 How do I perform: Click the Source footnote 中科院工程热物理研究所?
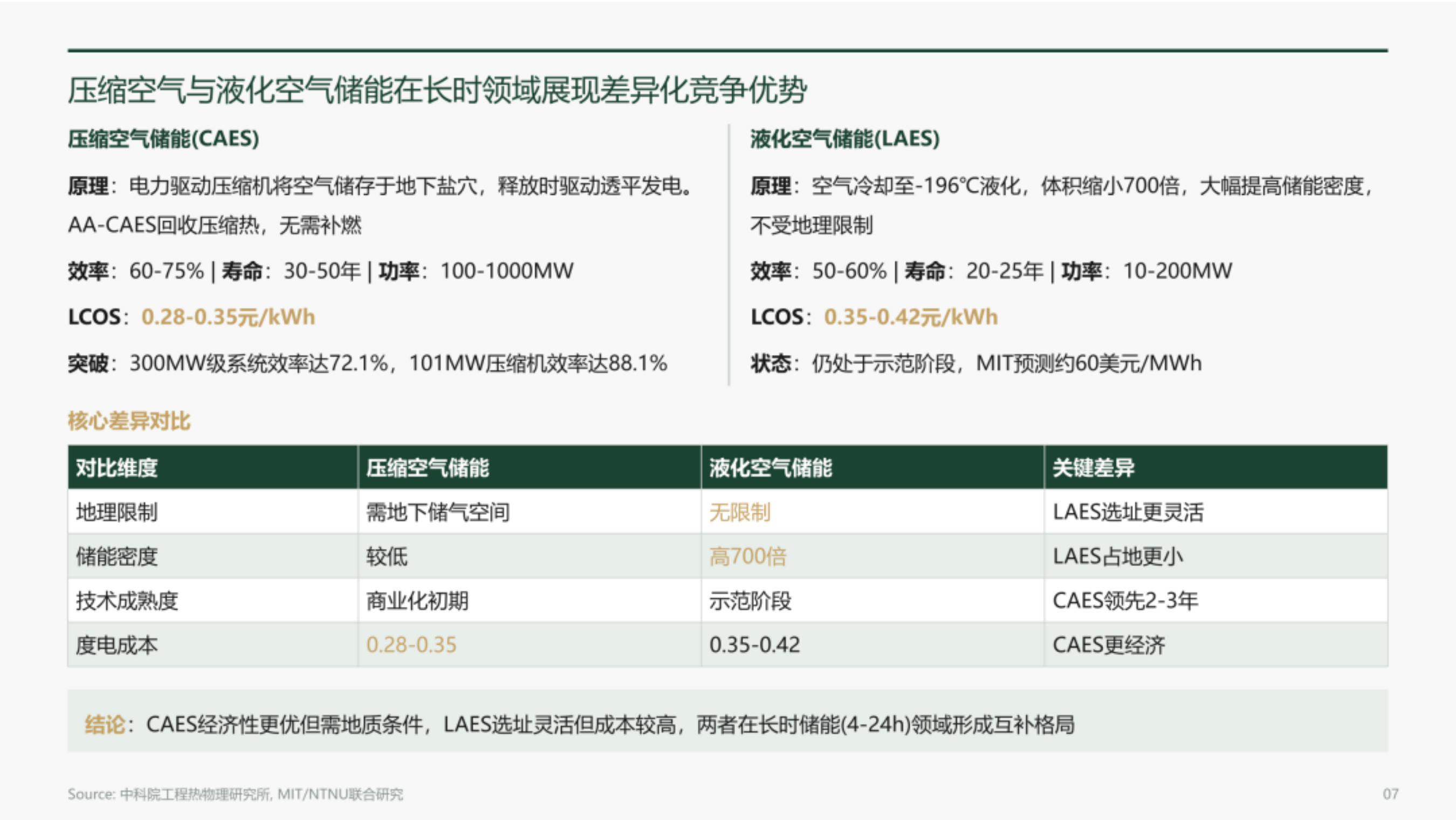[236, 794]
